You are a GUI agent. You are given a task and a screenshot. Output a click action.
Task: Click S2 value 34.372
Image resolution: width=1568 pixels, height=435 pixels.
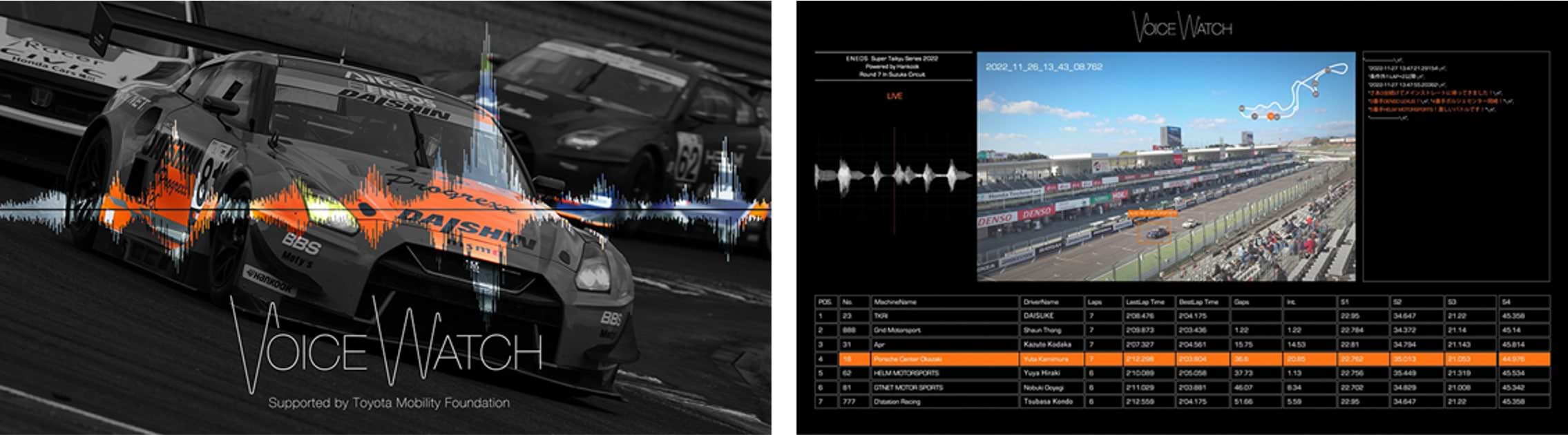[x=1404, y=330]
